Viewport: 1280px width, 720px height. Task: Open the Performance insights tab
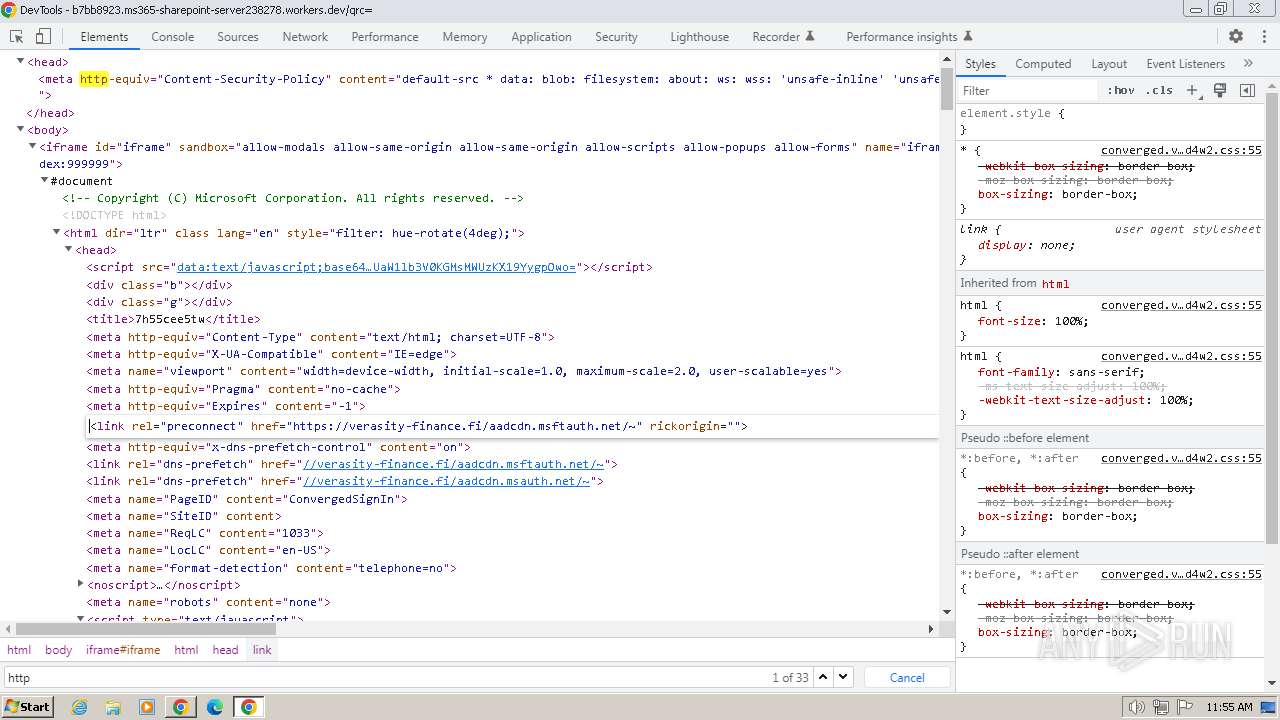(x=910, y=37)
